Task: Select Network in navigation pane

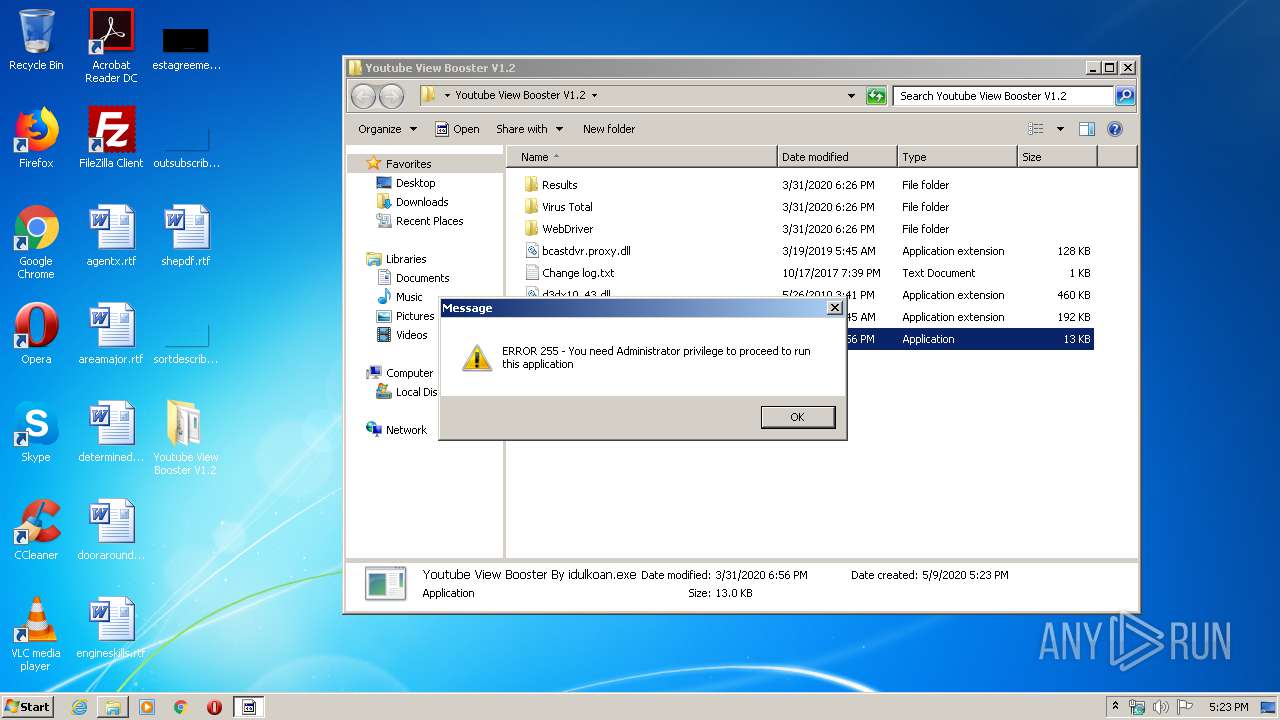Action: coord(406,430)
